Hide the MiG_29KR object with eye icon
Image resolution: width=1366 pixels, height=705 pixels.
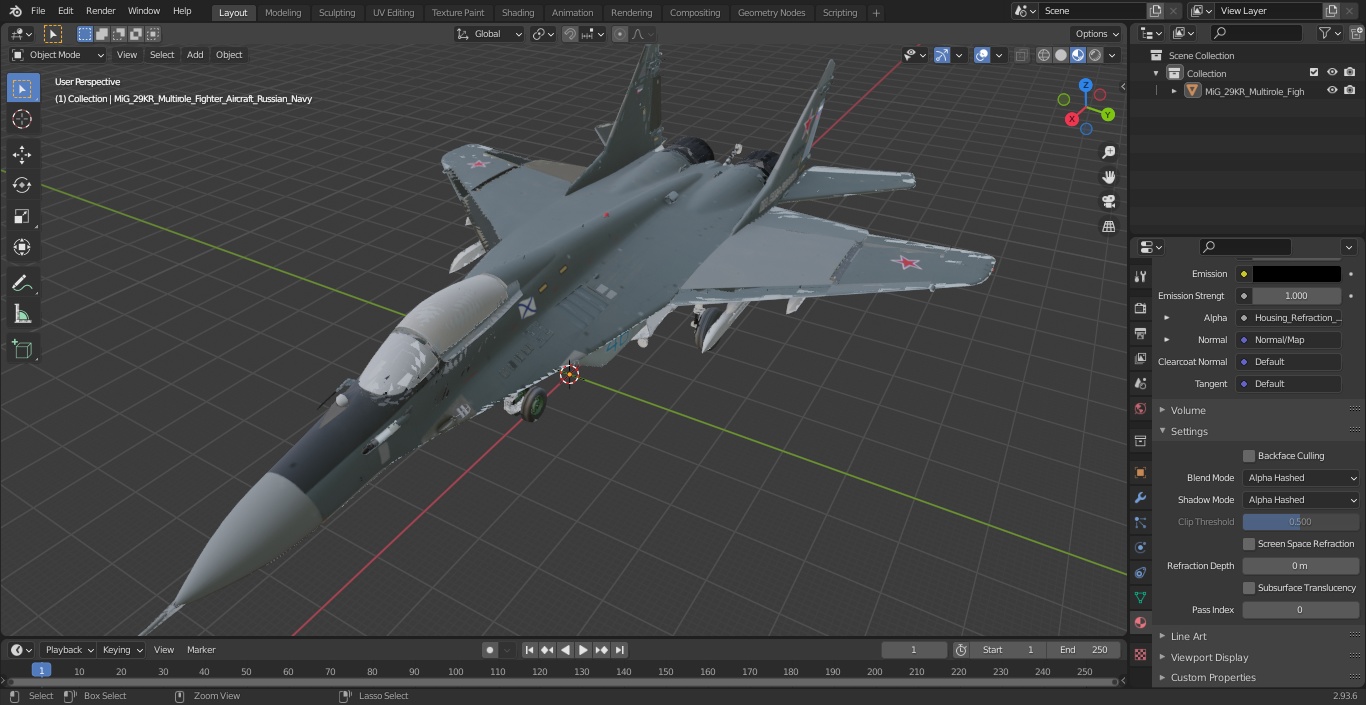1332,91
